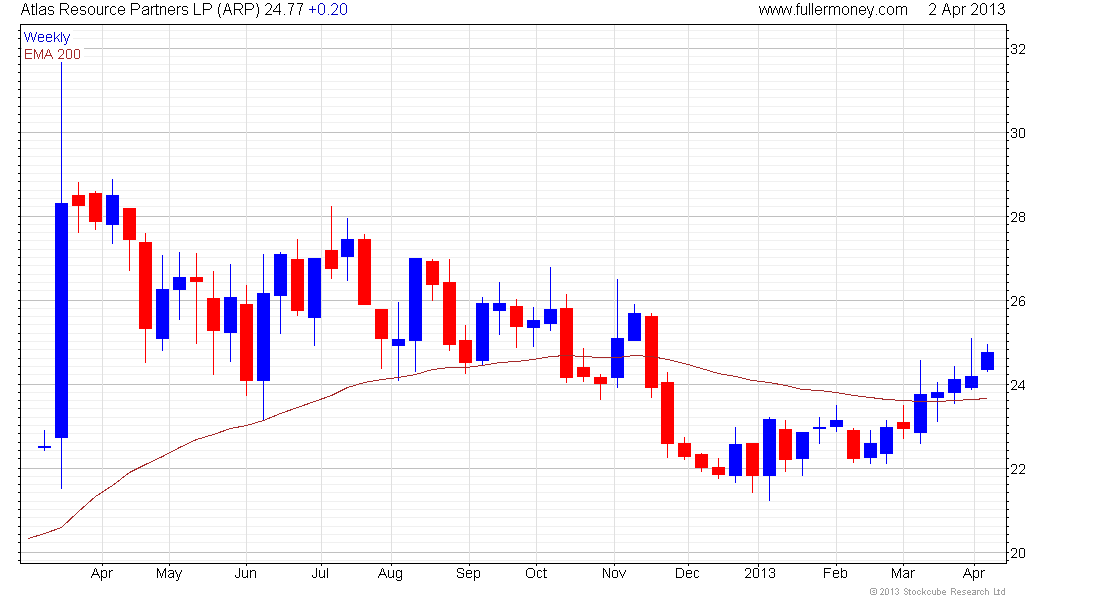Click the 24 price axis label
The width and height of the screenshot is (1100, 600).
pos(1017,385)
